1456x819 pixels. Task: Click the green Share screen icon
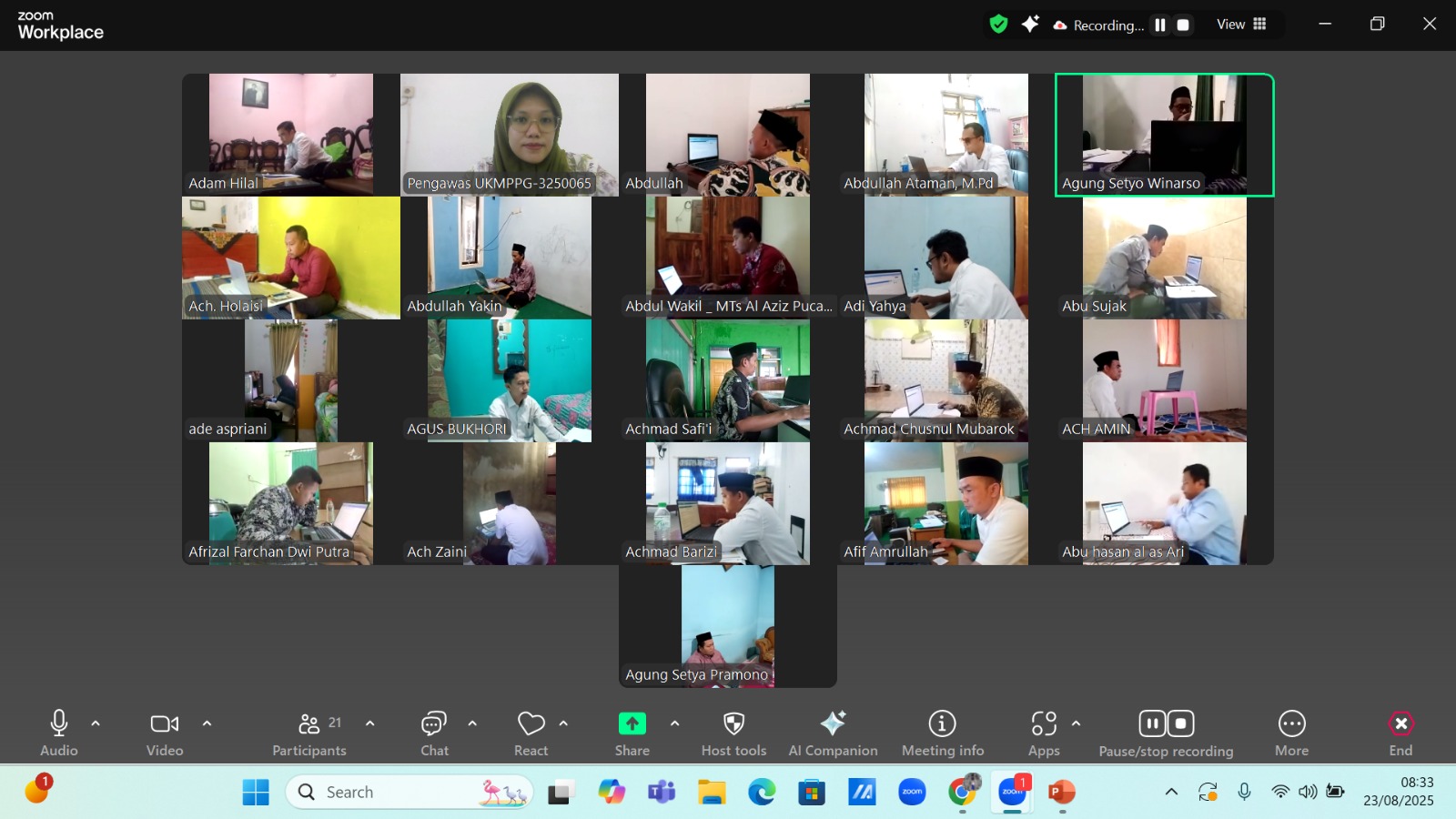pyautogui.click(x=632, y=723)
